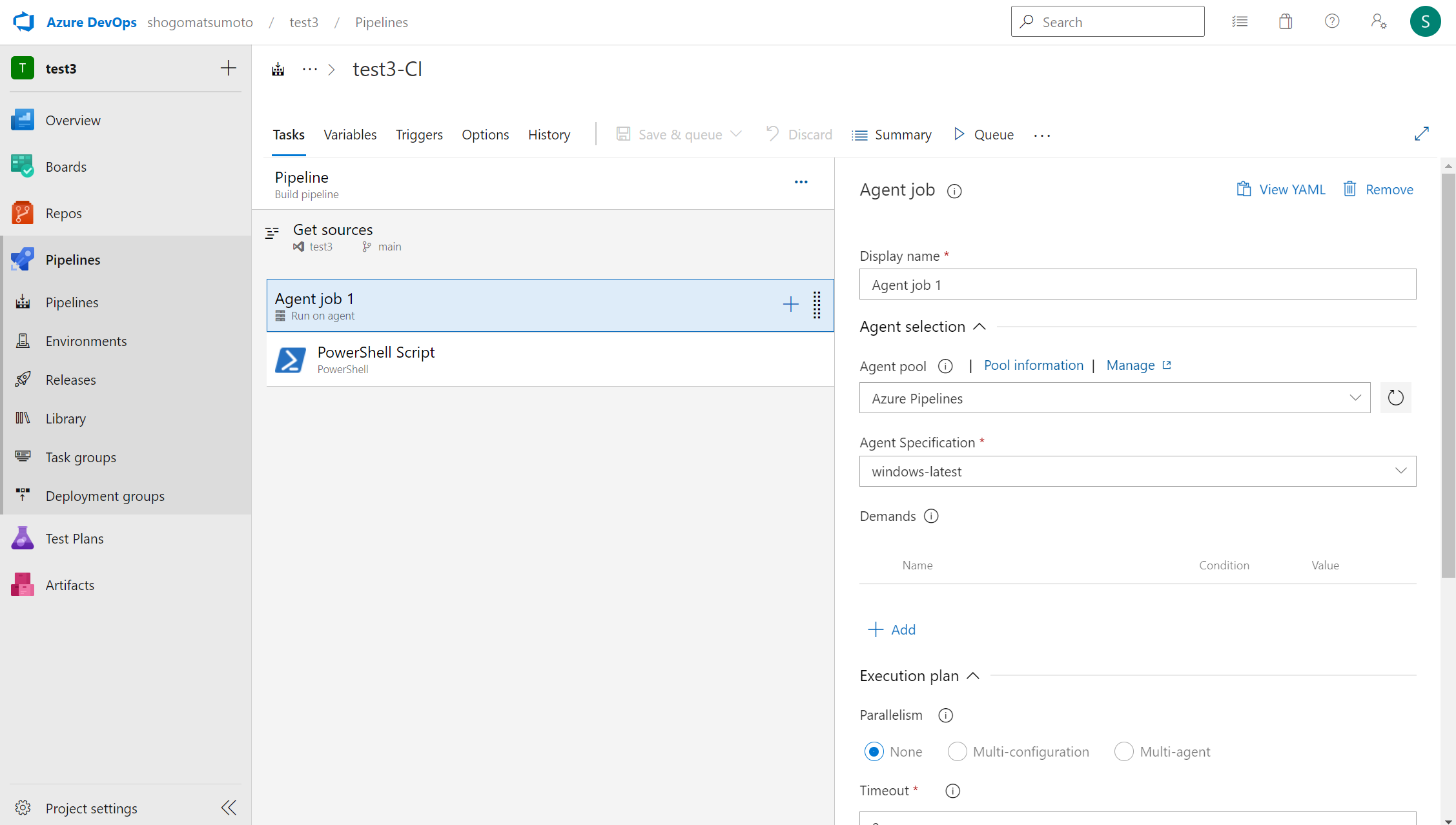Collapse sidebar with double chevron icon

pyautogui.click(x=229, y=808)
